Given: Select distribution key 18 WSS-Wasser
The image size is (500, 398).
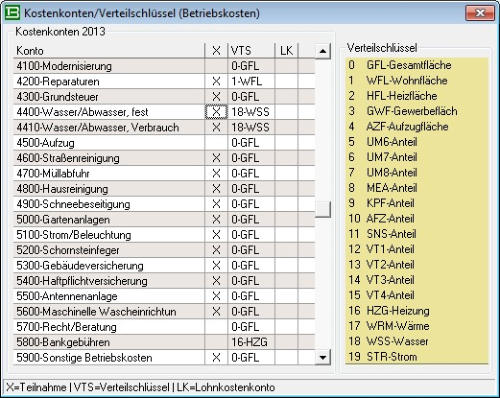Looking at the screenshot, I should (x=417, y=341).
